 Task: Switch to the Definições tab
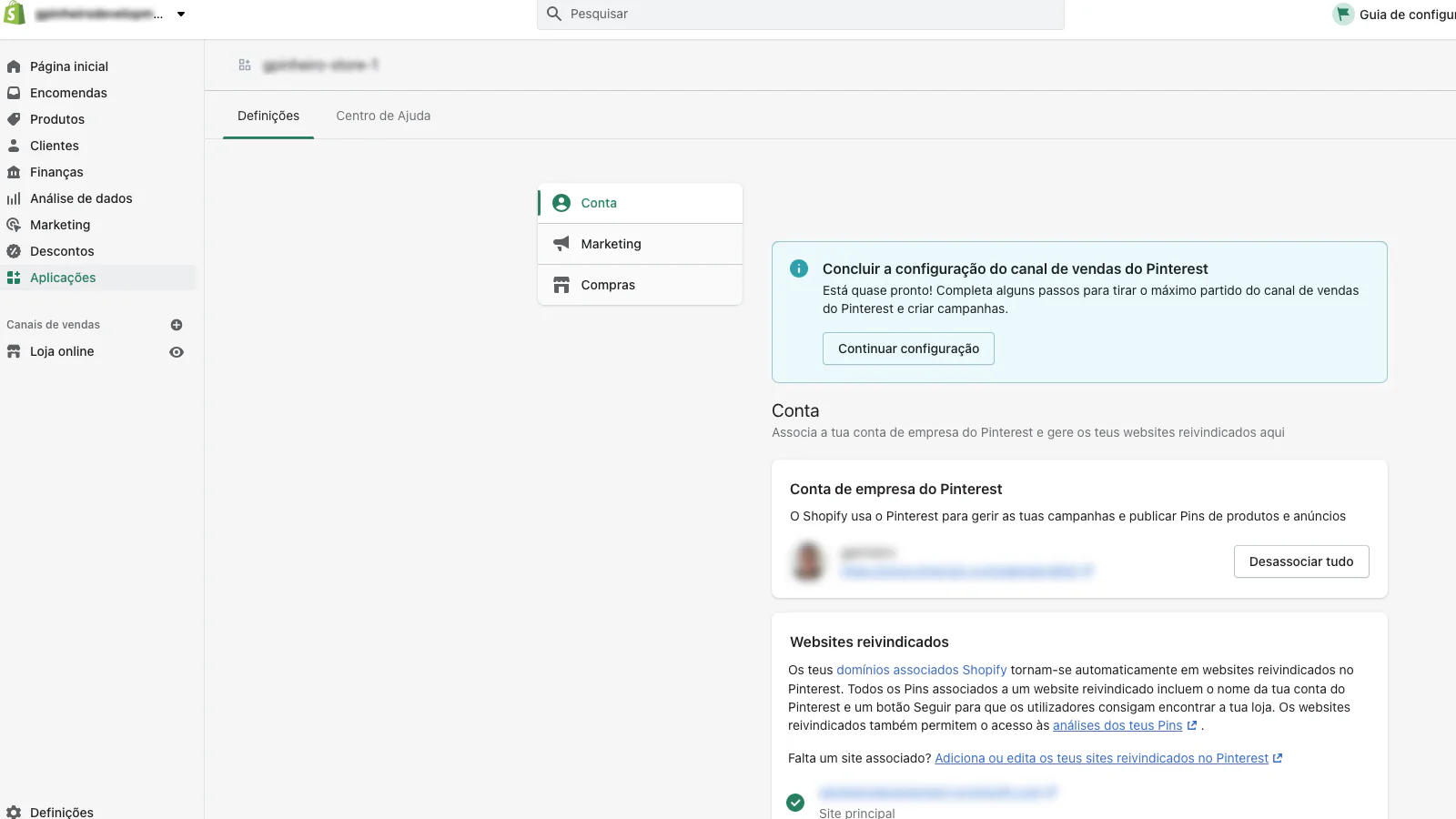[268, 116]
